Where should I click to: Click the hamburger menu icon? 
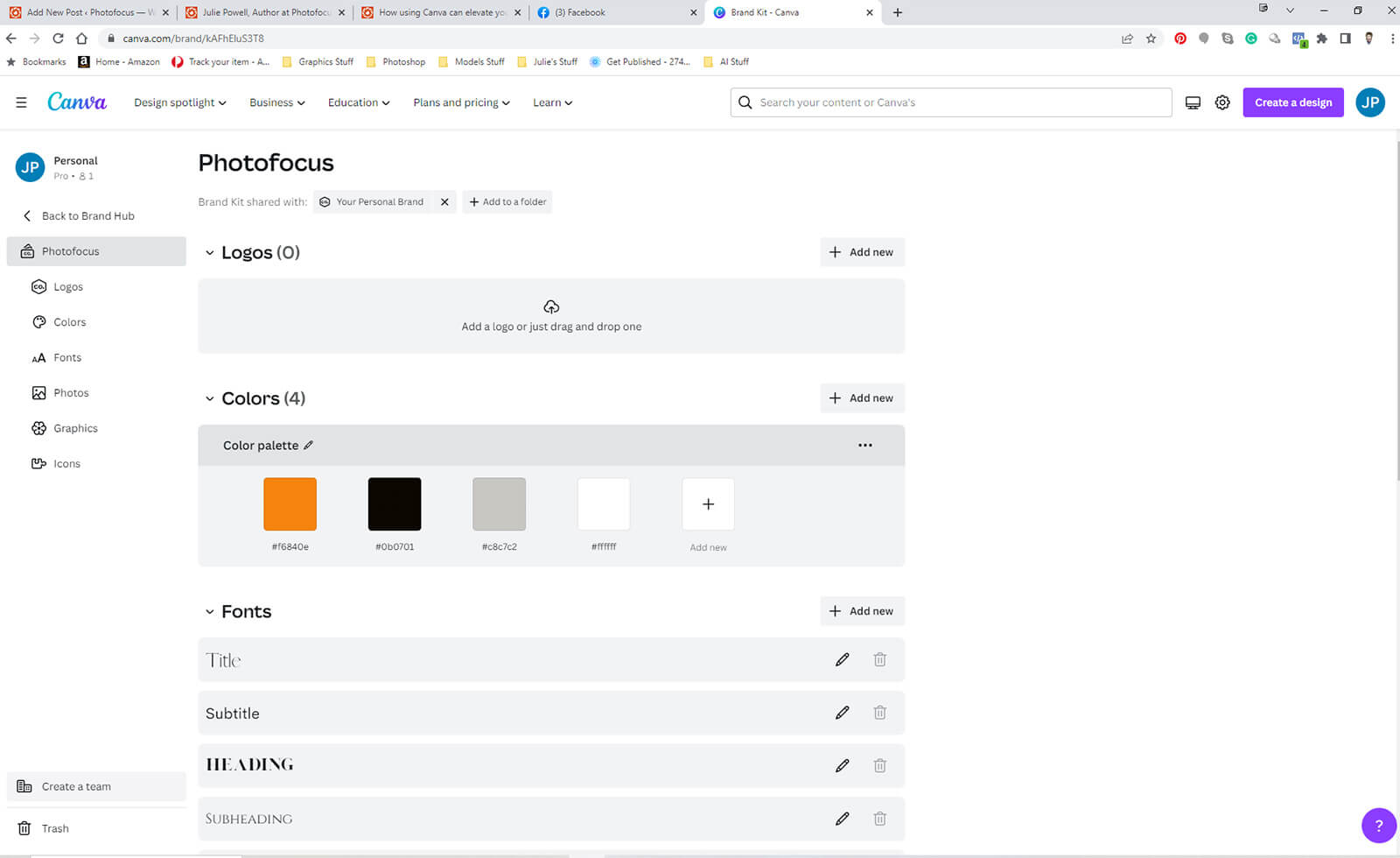[x=21, y=102]
